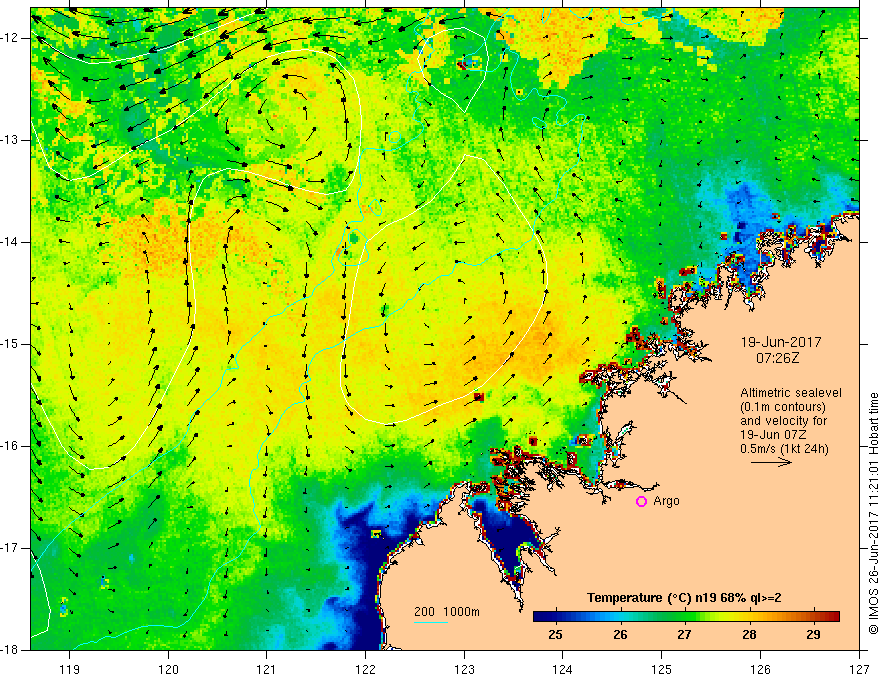The height and width of the screenshot is (680, 880).
Task: Click latitude label -12 on axis
Action: click(x=9, y=38)
